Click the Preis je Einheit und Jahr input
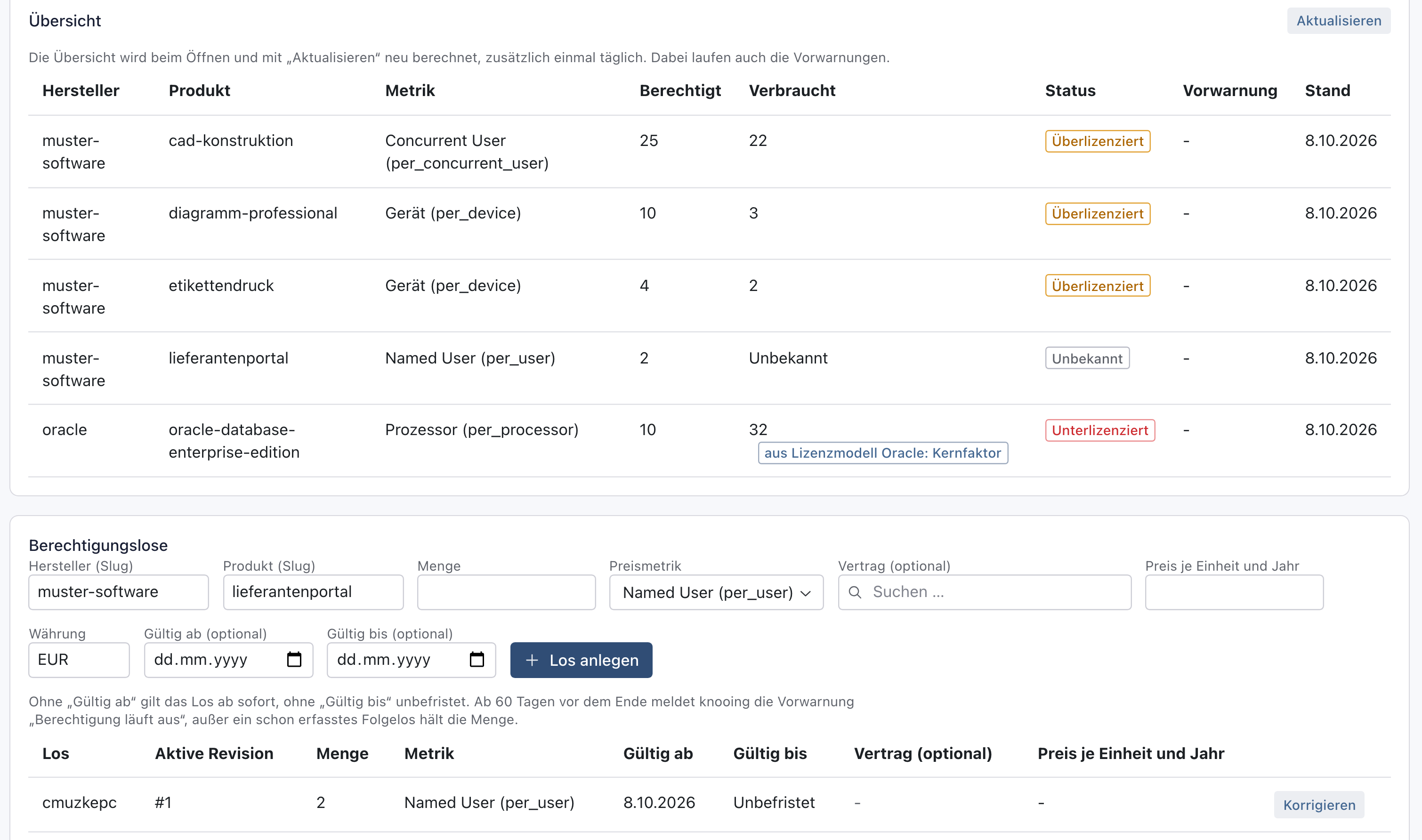 coord(1234,592)
